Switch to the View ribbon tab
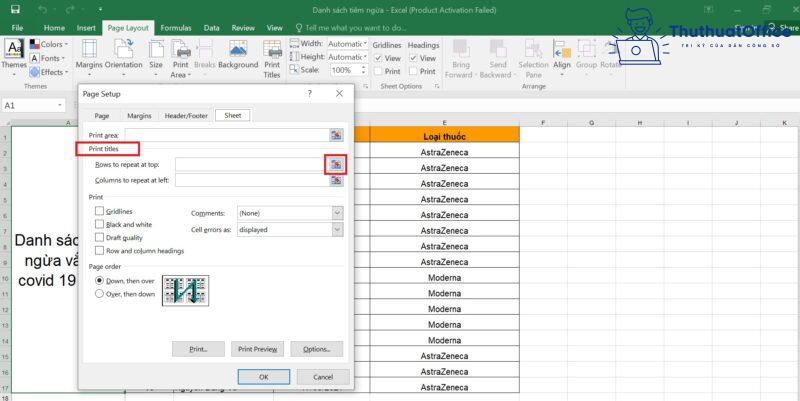Image resolution: width=800 pixels, height=401 pixels. point(274,28)
